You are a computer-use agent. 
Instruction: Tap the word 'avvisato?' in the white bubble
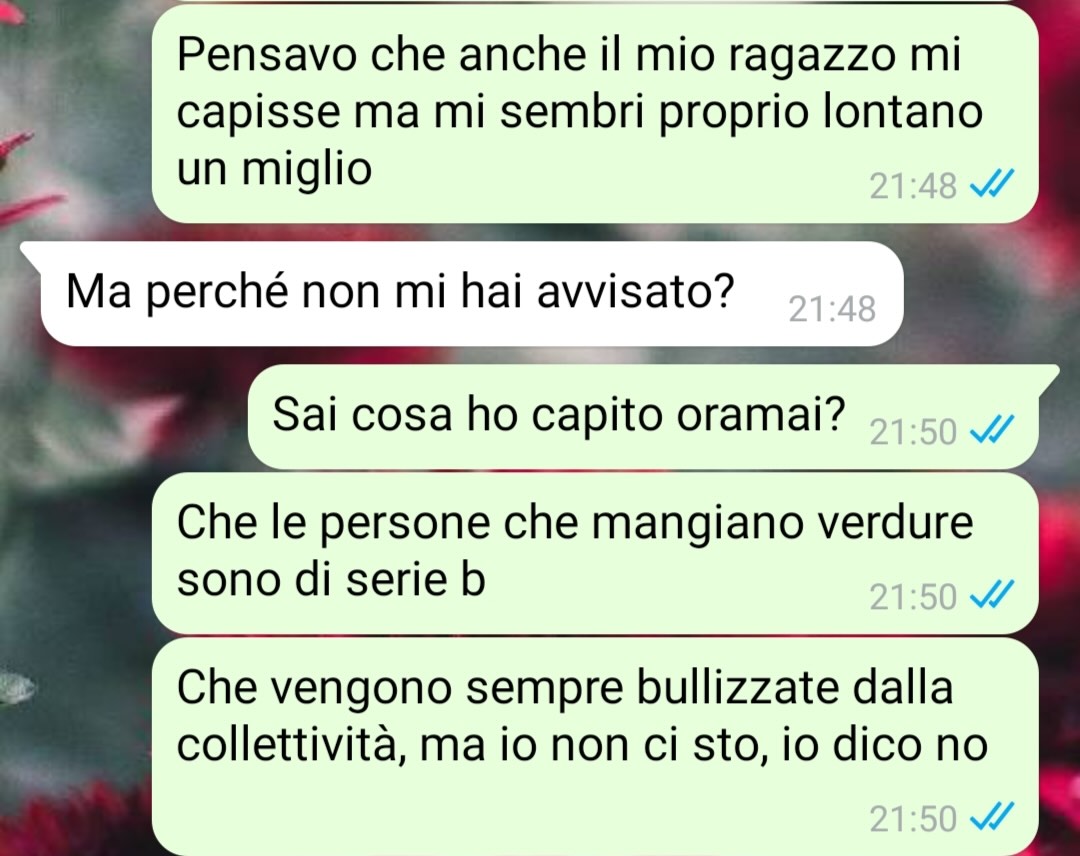(x=635, y=292)
